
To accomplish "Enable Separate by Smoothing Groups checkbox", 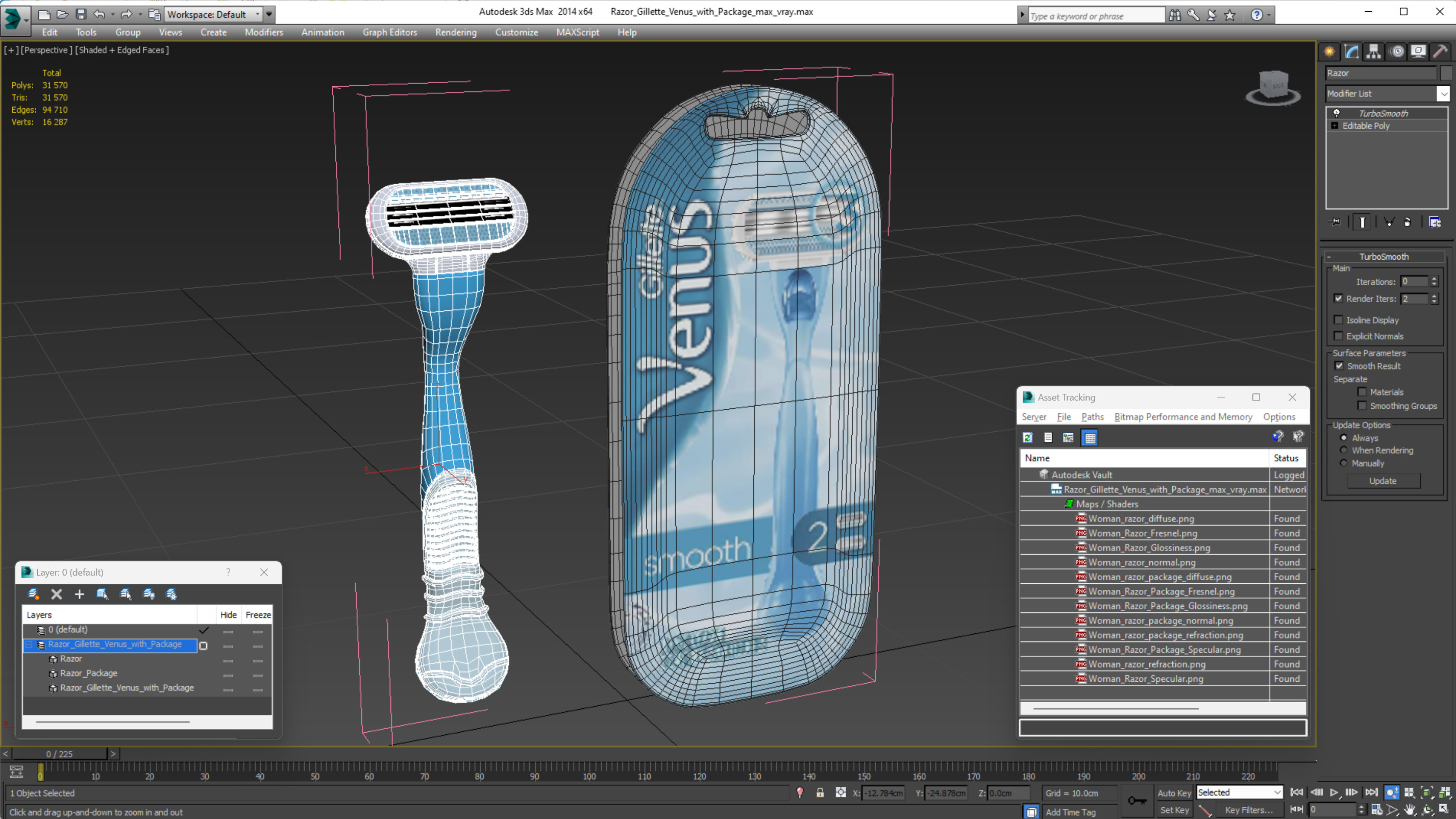I will pyautogui.click(x=1362, y=406).
